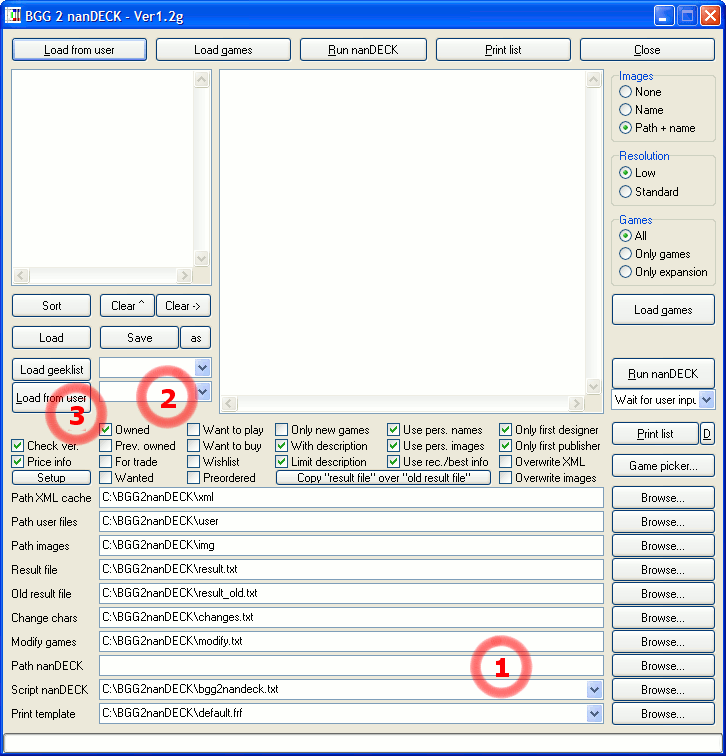Click the Load button under Sort
Viewport: 726px width, 756px height.
[52, 338]
